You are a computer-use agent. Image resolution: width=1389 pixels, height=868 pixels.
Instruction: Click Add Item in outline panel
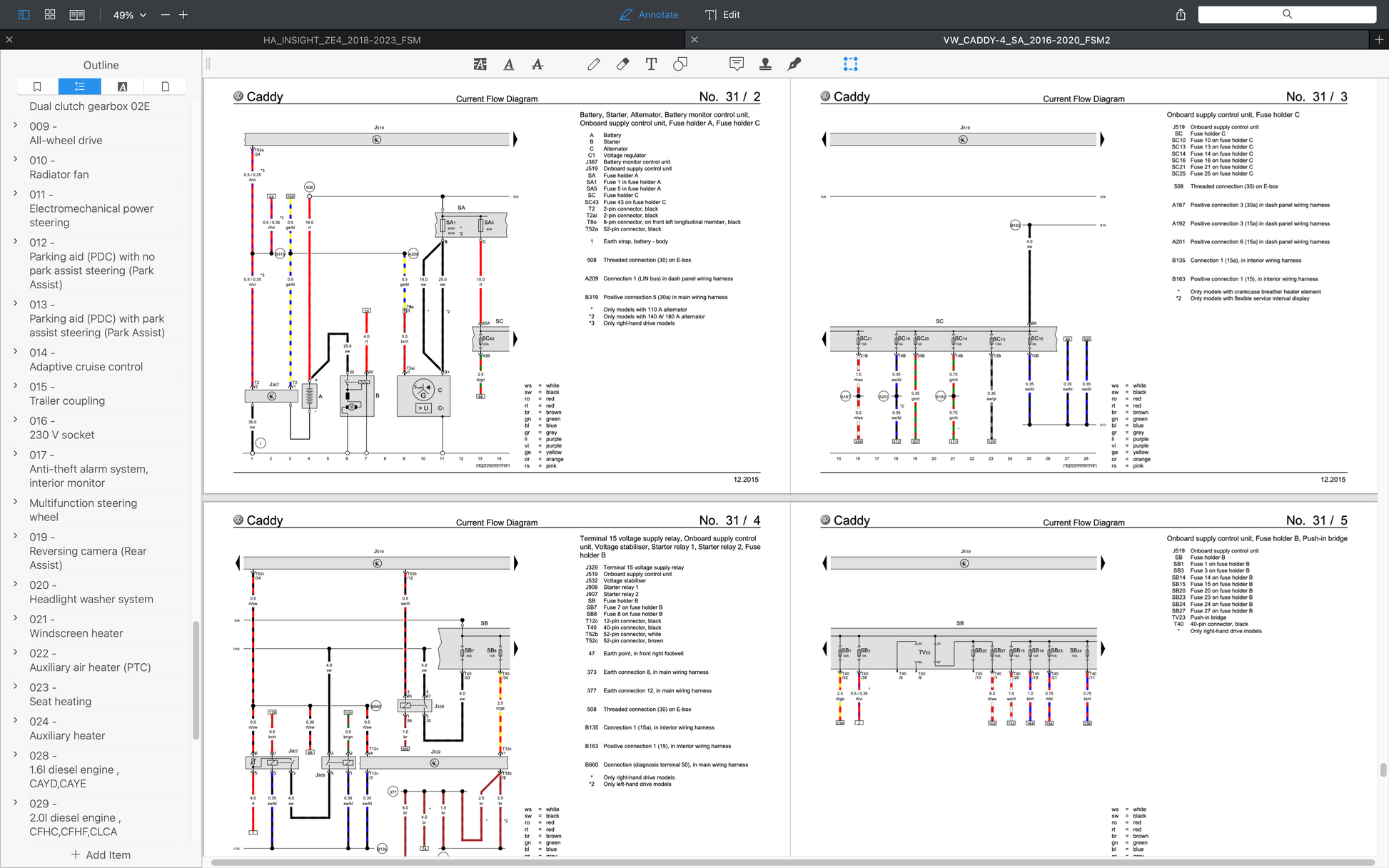[101, 854]
